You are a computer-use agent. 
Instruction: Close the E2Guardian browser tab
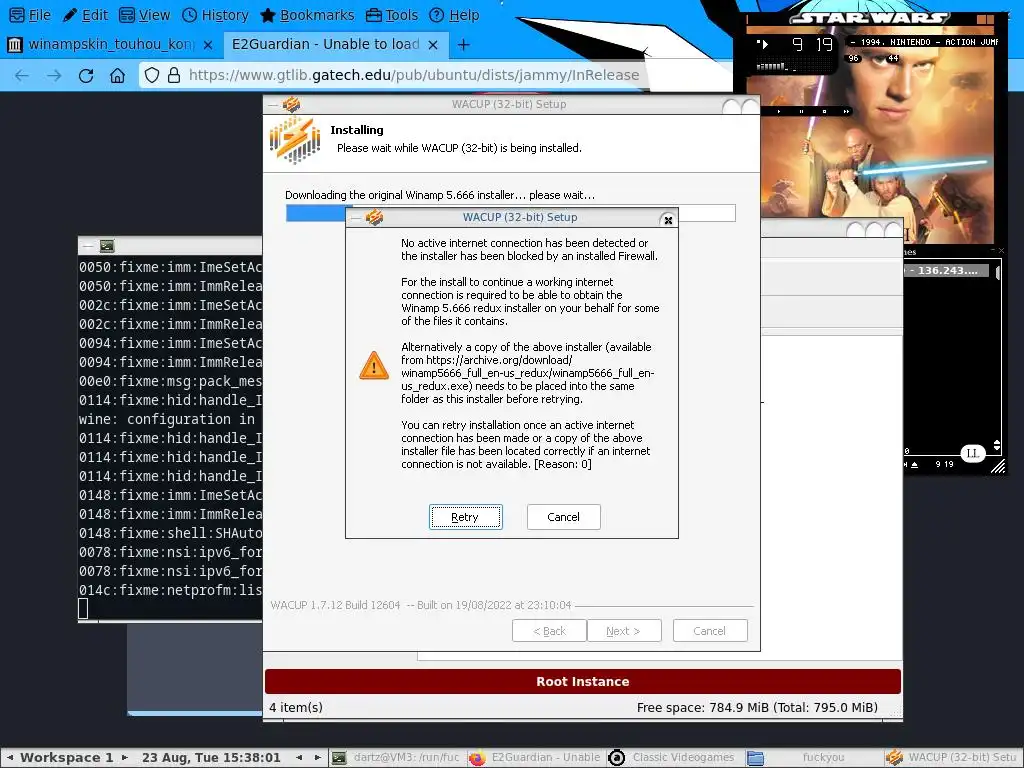click(x=432, y=44)
